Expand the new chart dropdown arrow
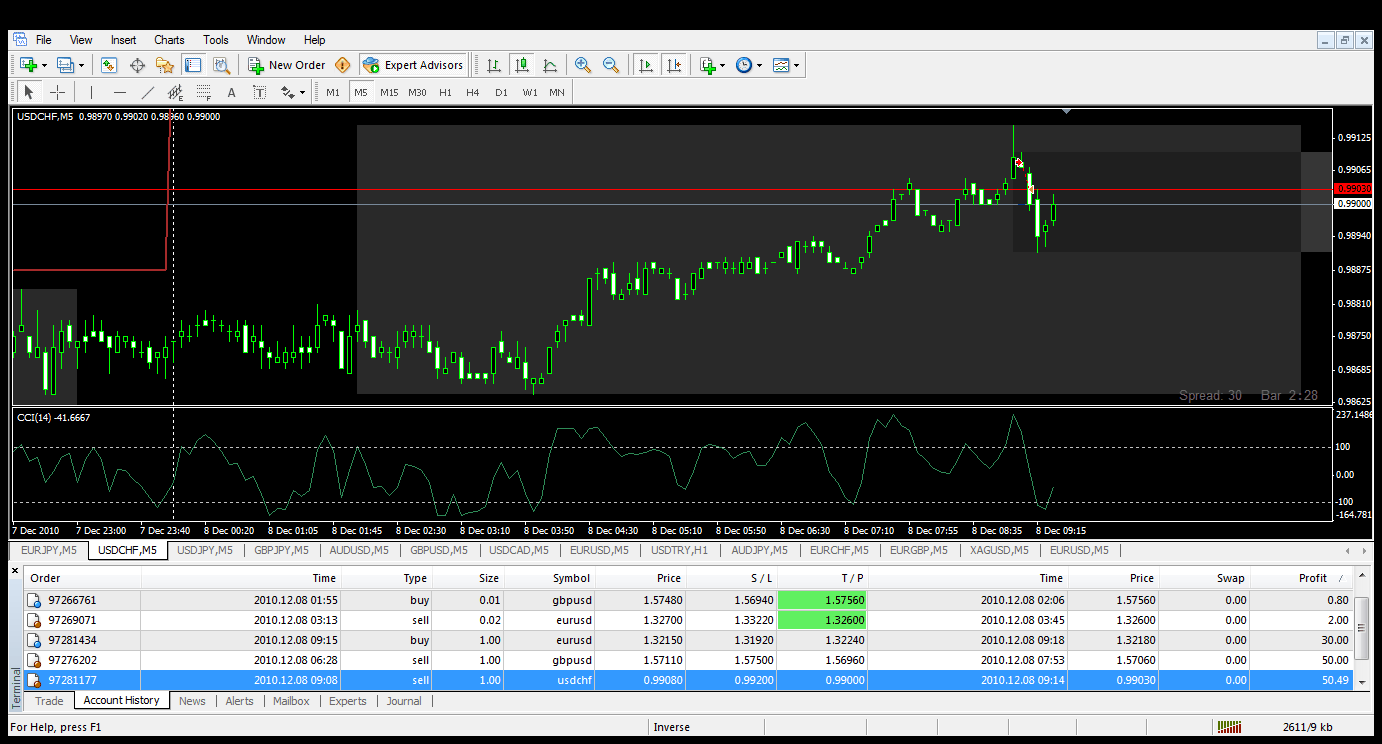The width and height of the screenshot is (1382, 744). 45,65
